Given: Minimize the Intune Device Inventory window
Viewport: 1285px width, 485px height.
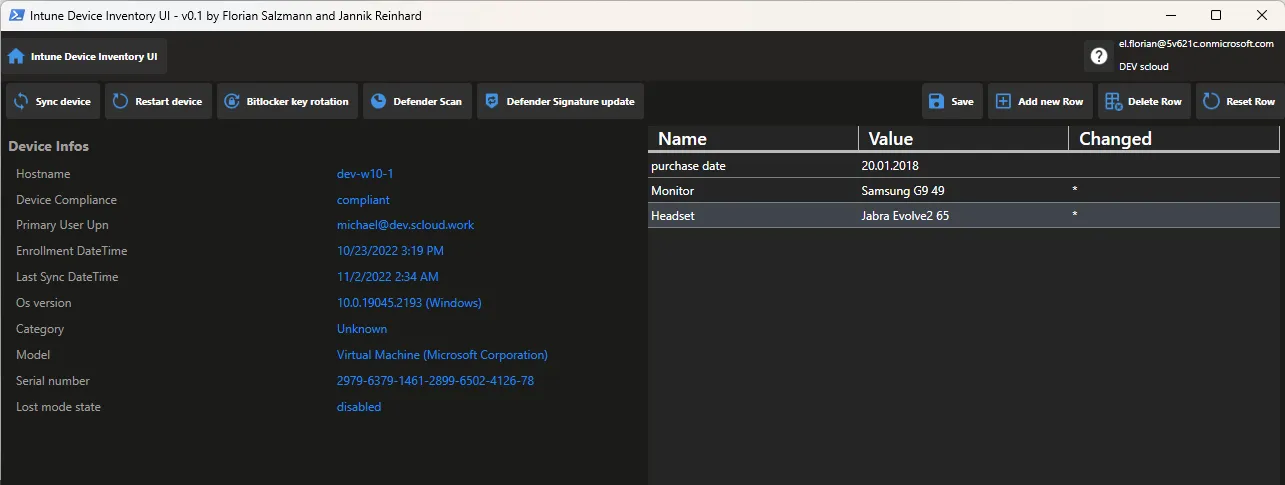Looking at the screenshot, I should [1170, 15].
